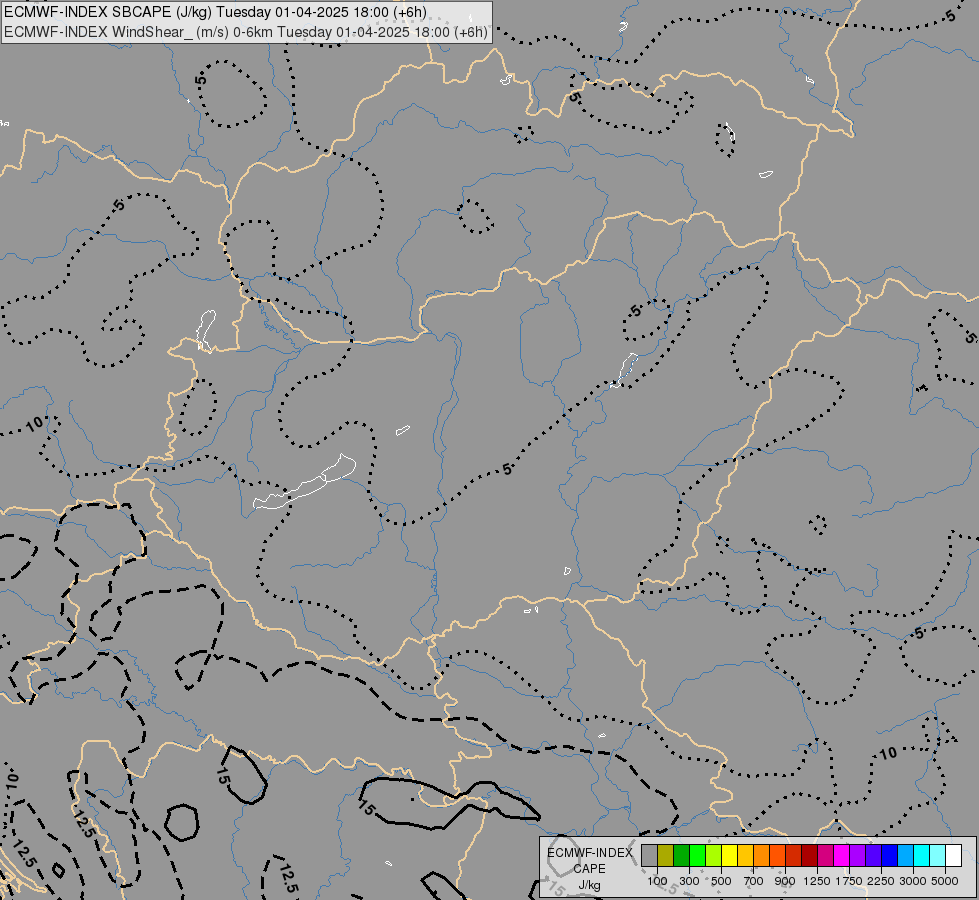The image size is (979, 900).
Task: Pick the brick red swatch right of 900 tick
Action: tap(794, 856)
